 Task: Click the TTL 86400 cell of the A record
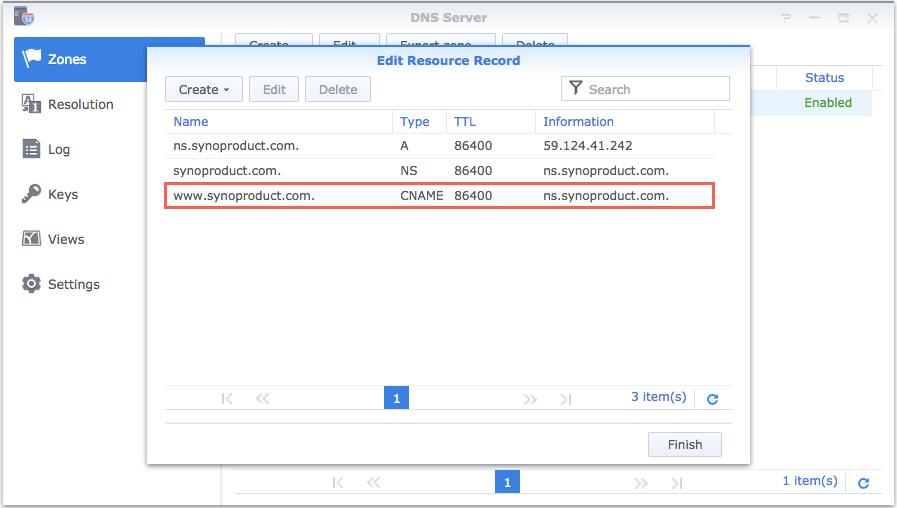(x=473, y=146)
